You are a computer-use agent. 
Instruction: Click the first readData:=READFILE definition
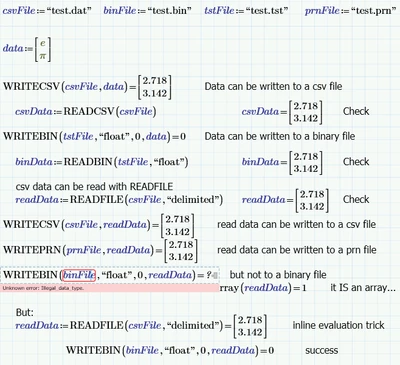(x=119, y=200)
